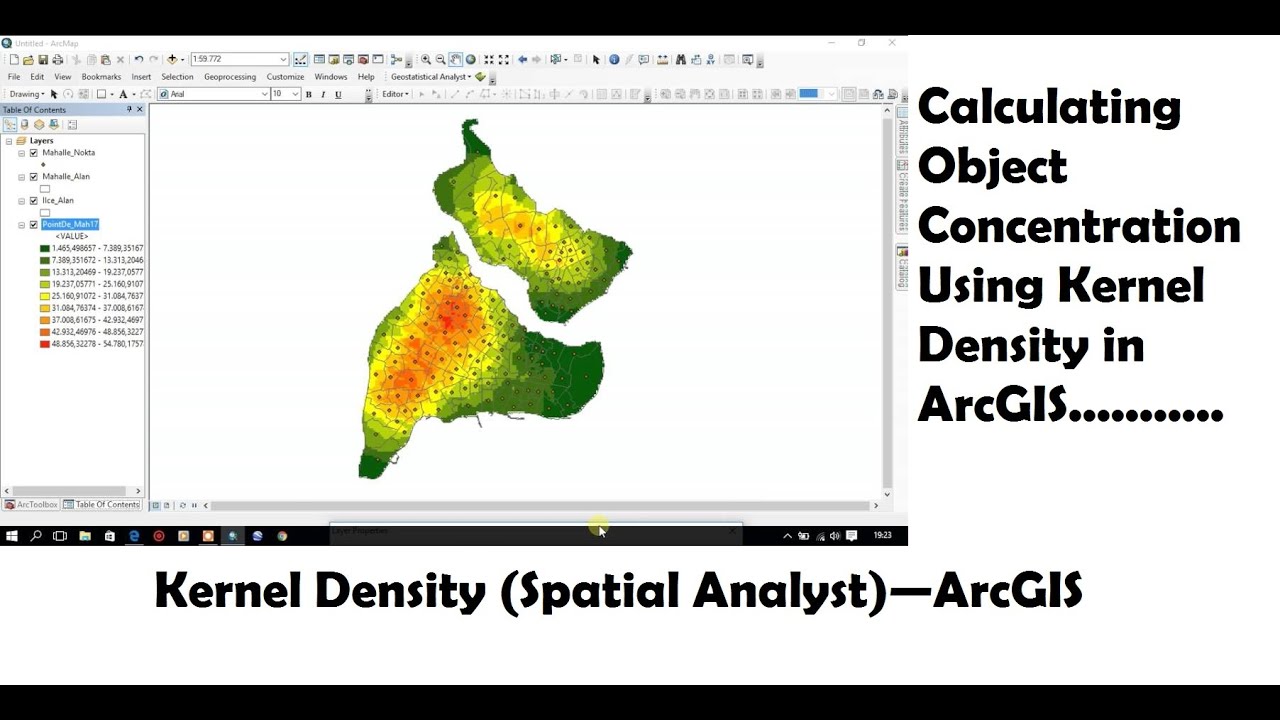Apply bold text formatting
Screen dimensions: 1280x720
(308, 94)
